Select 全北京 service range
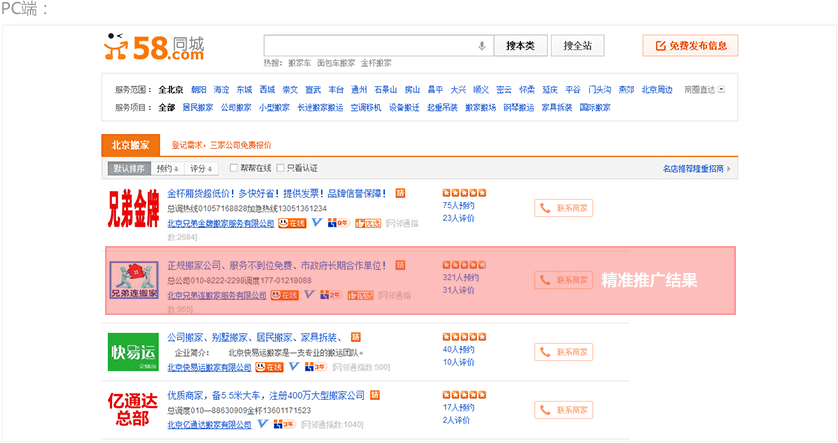This screenshot has height=443, width=838. tap(170, 90)
